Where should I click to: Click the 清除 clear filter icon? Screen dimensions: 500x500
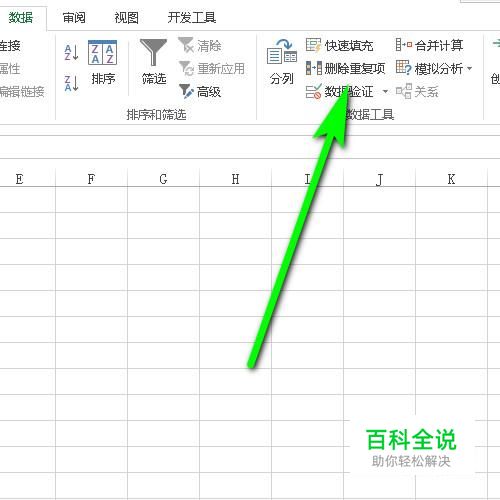pyautogui.click(x=186, y=45)
